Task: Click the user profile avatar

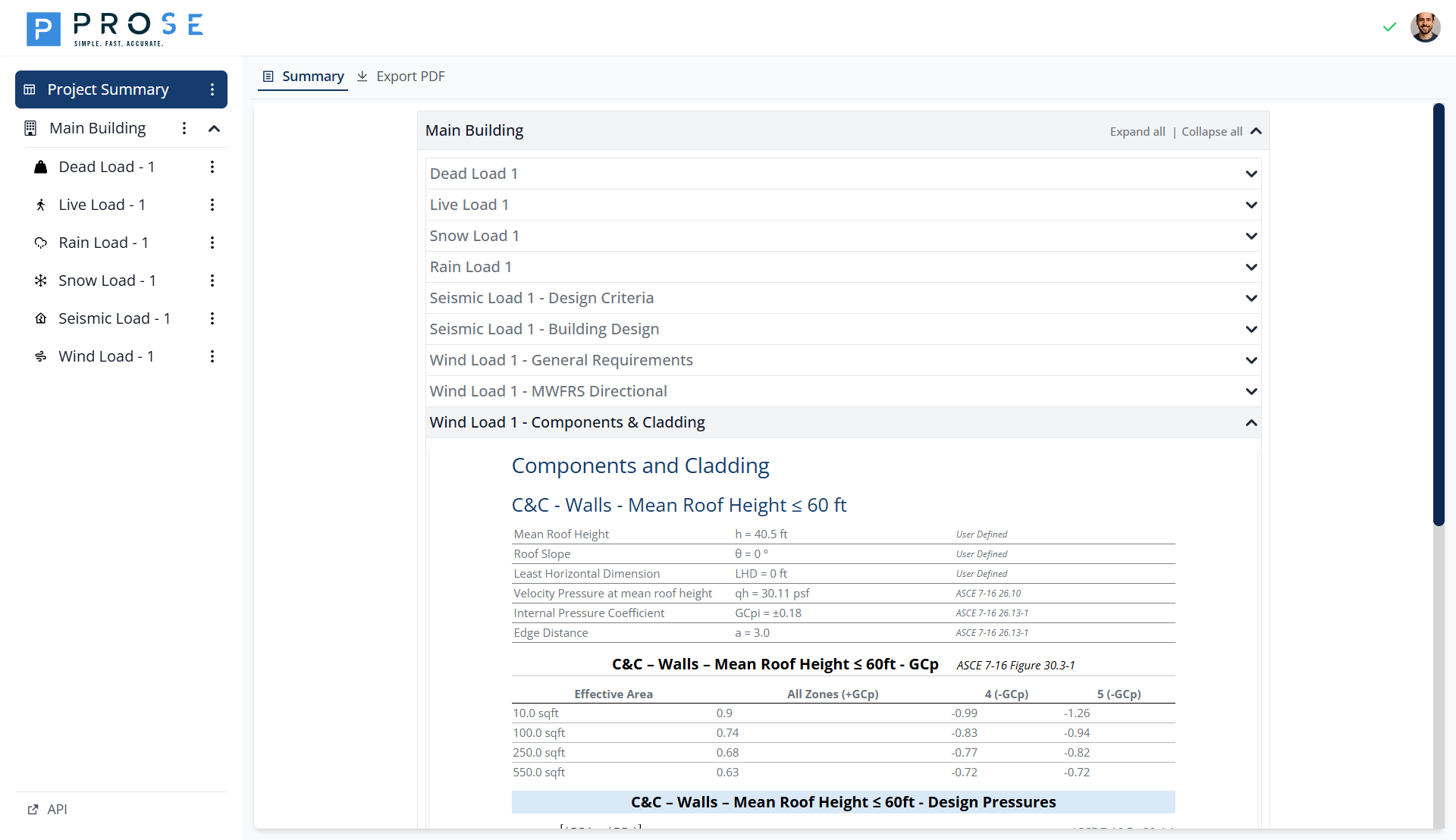Action: pyautogui.click(x=1426, y=27)
